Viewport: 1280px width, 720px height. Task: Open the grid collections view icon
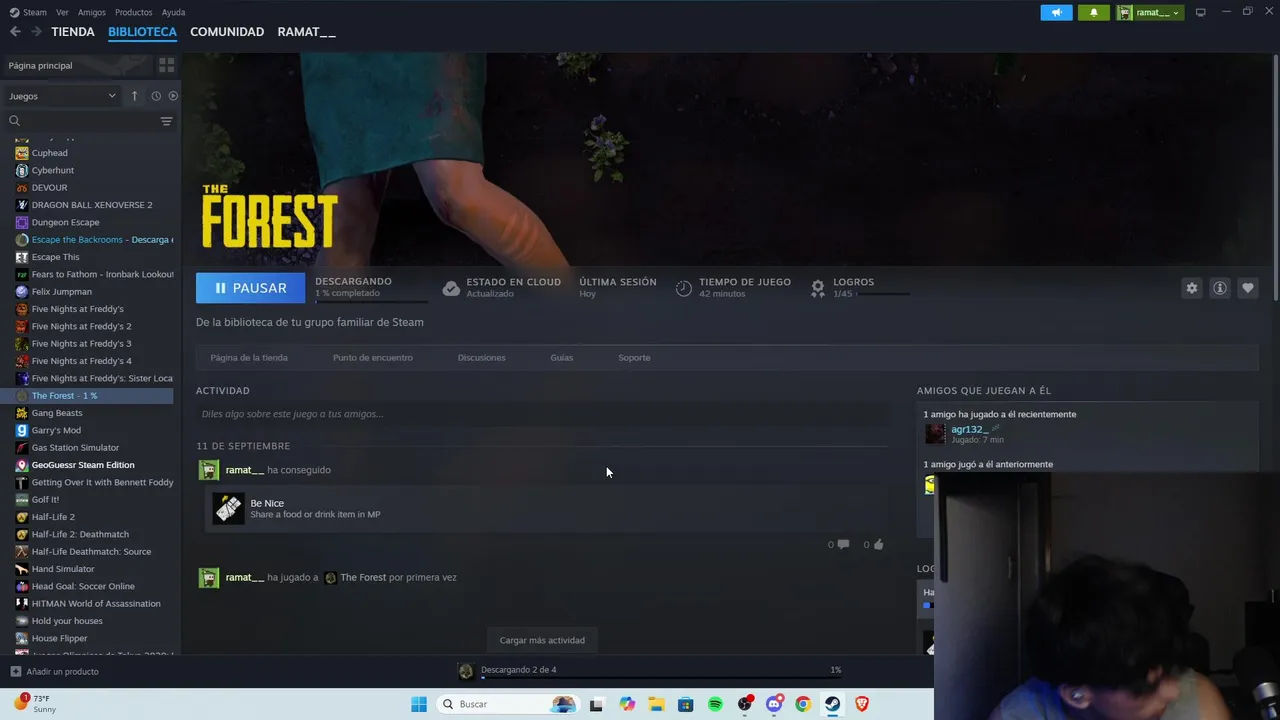tap(166, 65)
